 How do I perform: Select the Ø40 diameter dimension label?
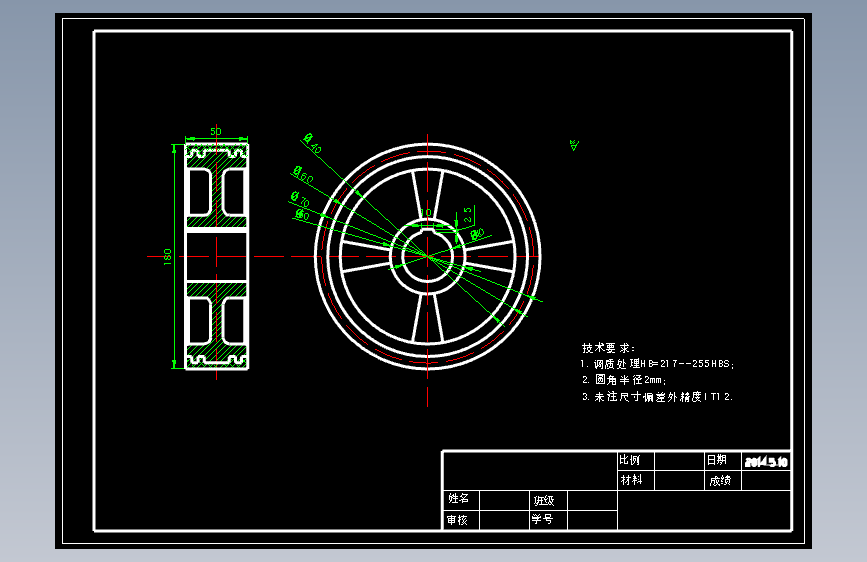point(312,143)
